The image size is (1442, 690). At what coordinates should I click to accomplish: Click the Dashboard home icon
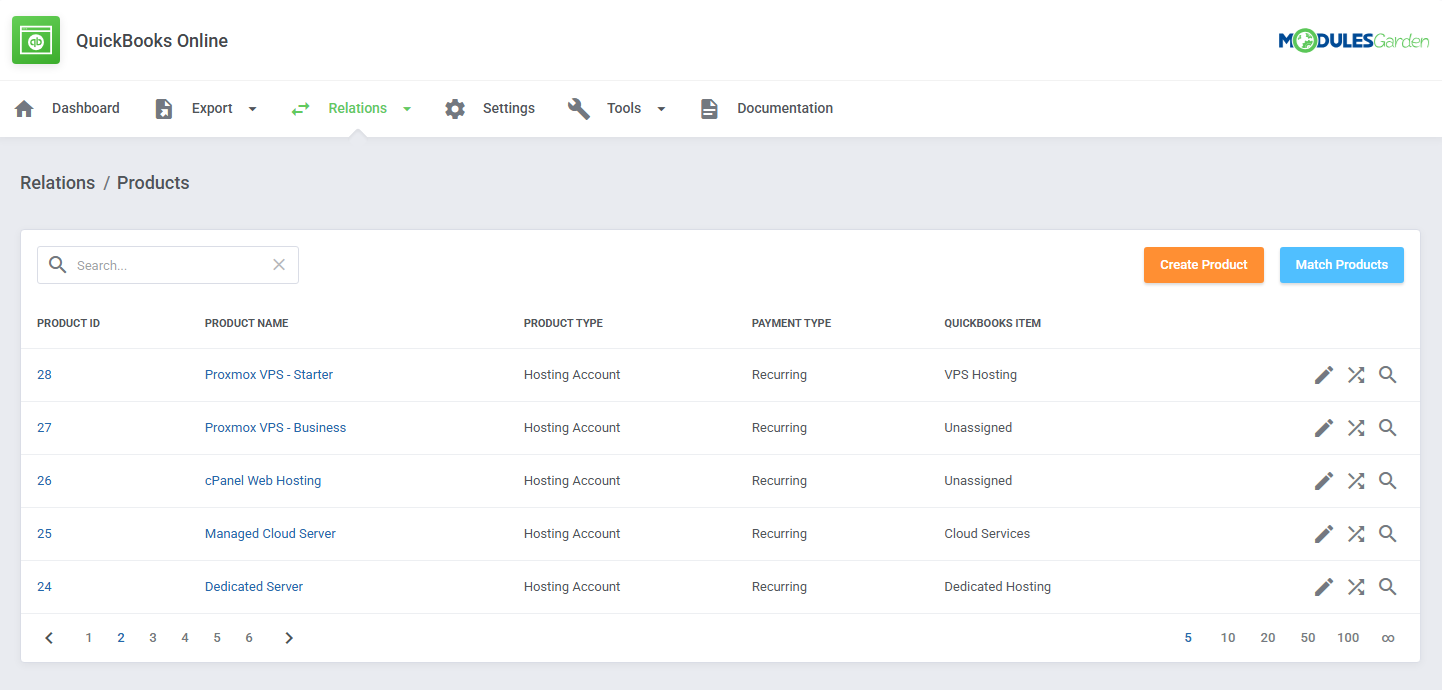tap(24, 108)
